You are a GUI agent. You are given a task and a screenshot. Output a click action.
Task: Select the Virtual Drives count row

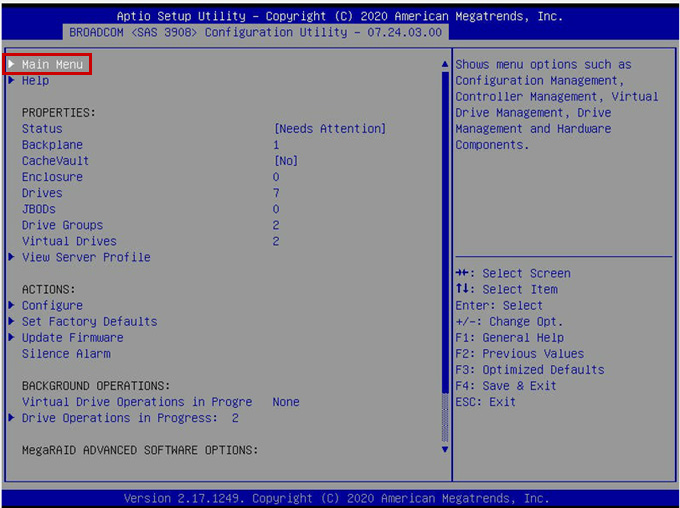(x=69, y=241)
